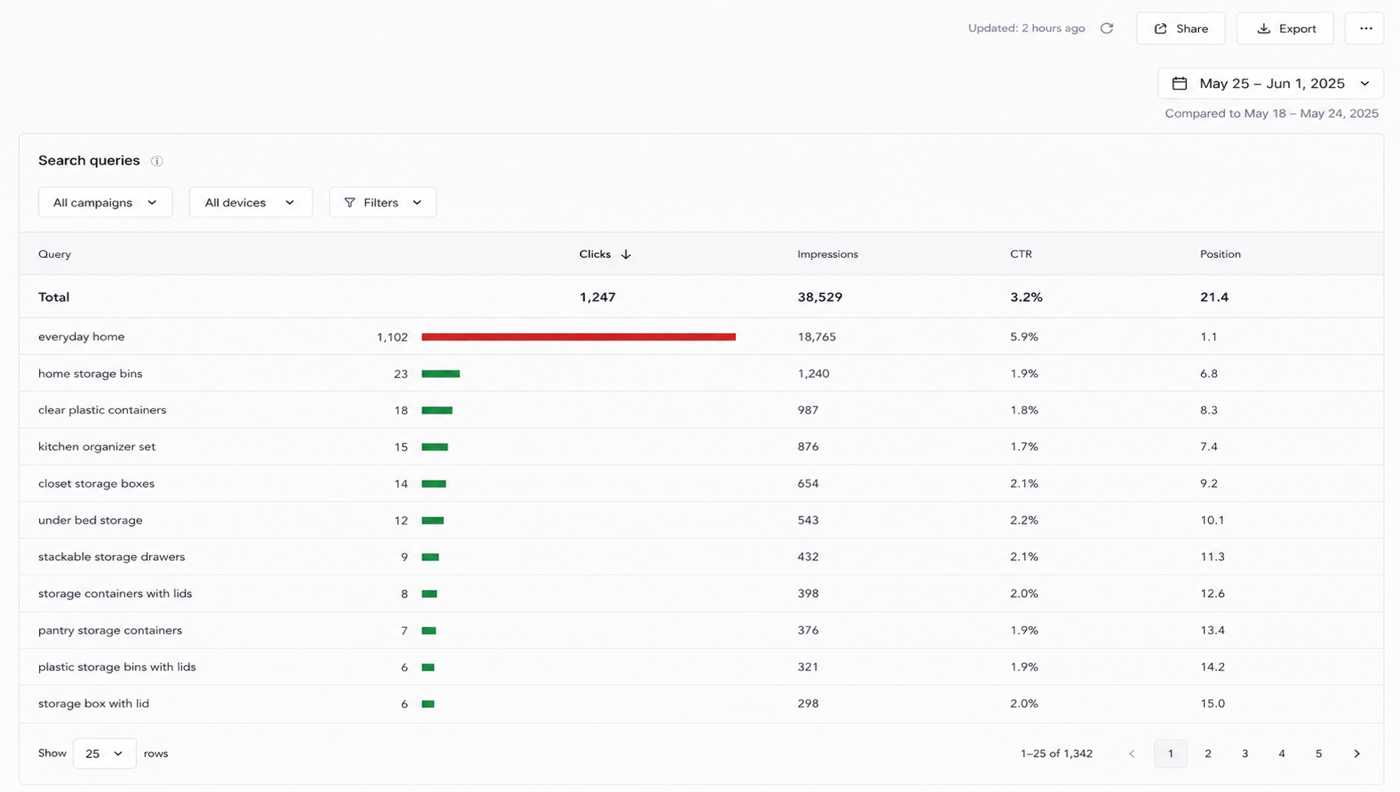1400x792 pixels.
Task: Click the refresh icon beside Updated
Action: coord(1107,28)
